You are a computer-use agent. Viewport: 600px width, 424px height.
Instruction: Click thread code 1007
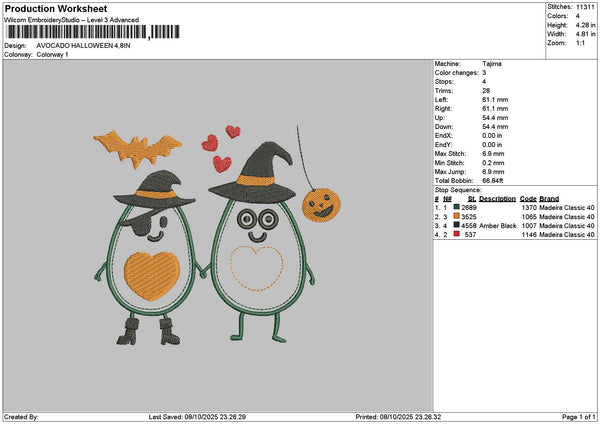(x=529, y=226)
